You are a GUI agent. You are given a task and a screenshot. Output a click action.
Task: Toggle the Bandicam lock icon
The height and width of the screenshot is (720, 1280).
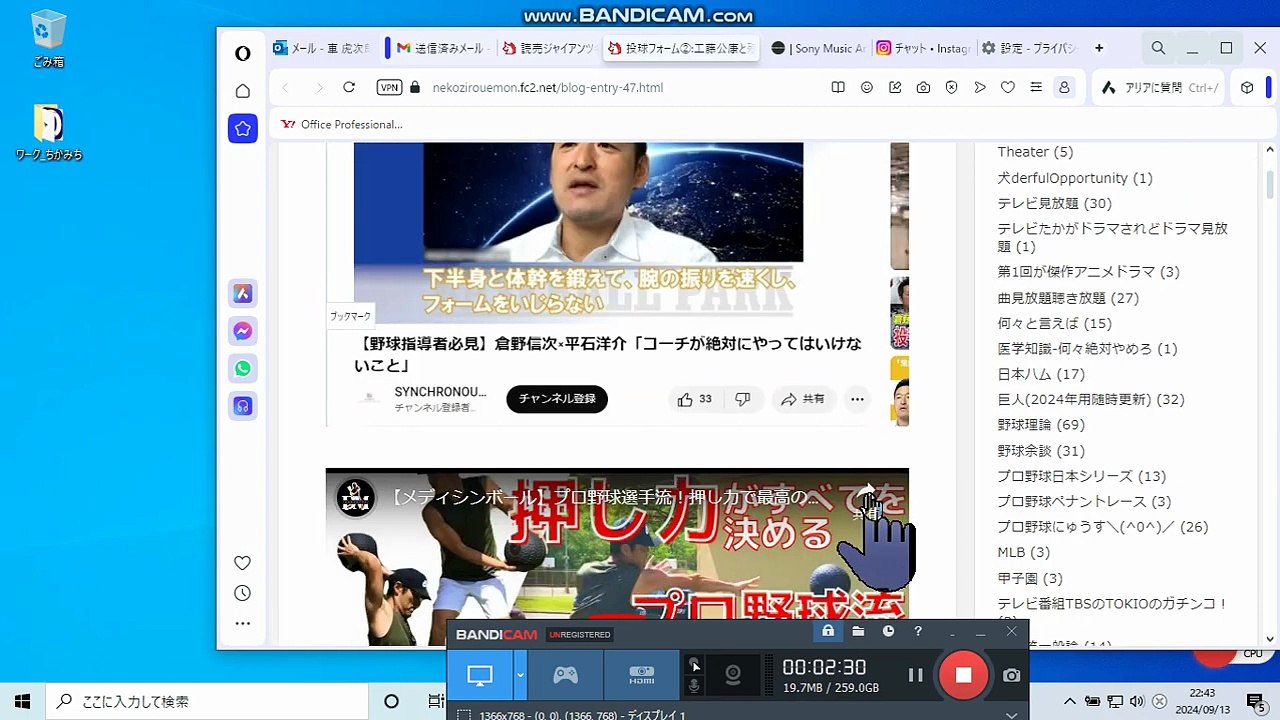pyautogui.click(x=828, y=631)
